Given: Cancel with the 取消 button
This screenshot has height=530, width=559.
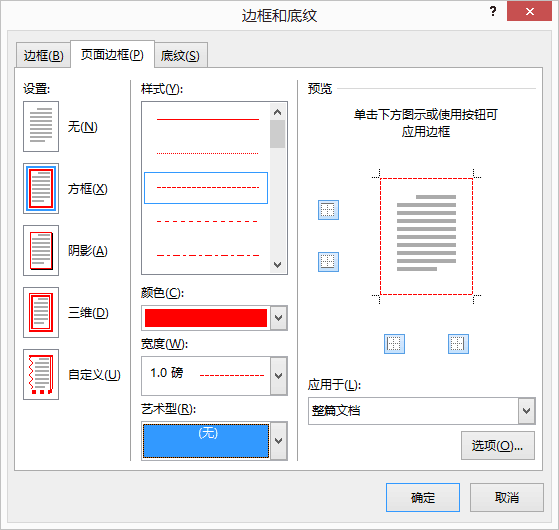Looking at the screenshot, I should pos(507,498).
